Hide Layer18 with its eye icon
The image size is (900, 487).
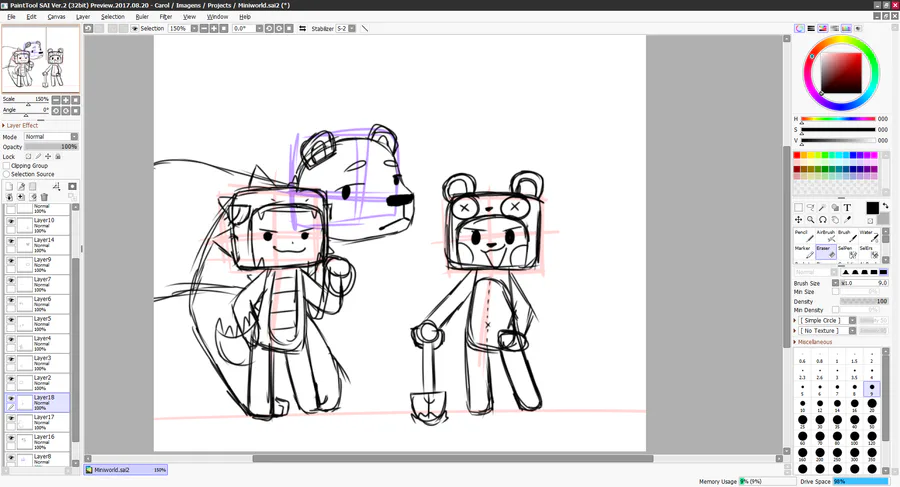11,398
